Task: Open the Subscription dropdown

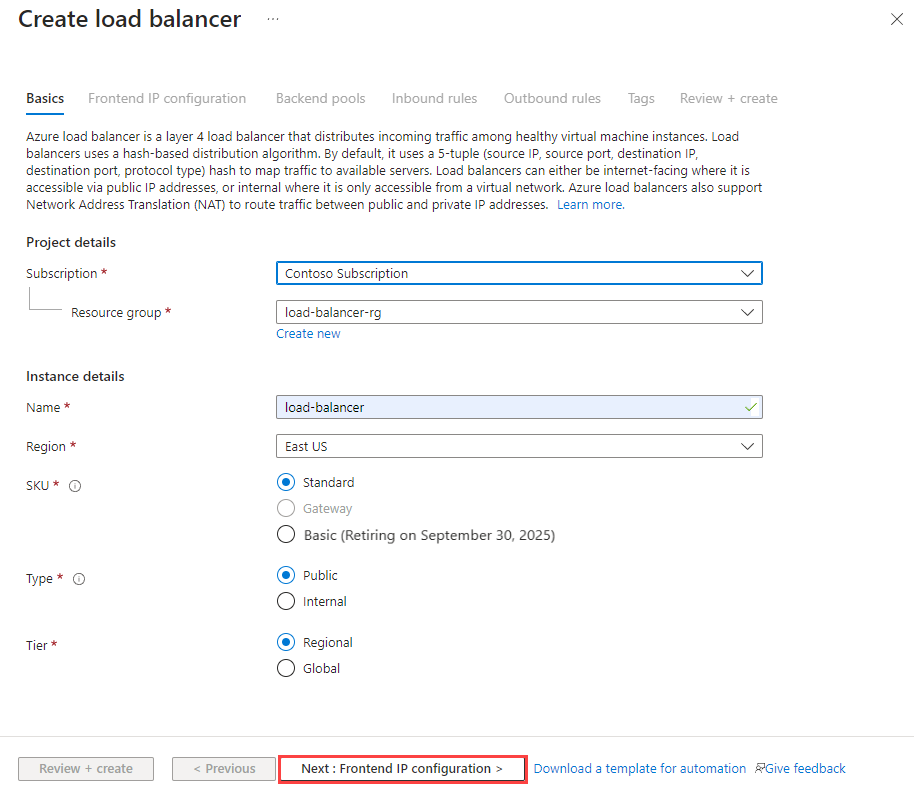Action: (517, 273)
